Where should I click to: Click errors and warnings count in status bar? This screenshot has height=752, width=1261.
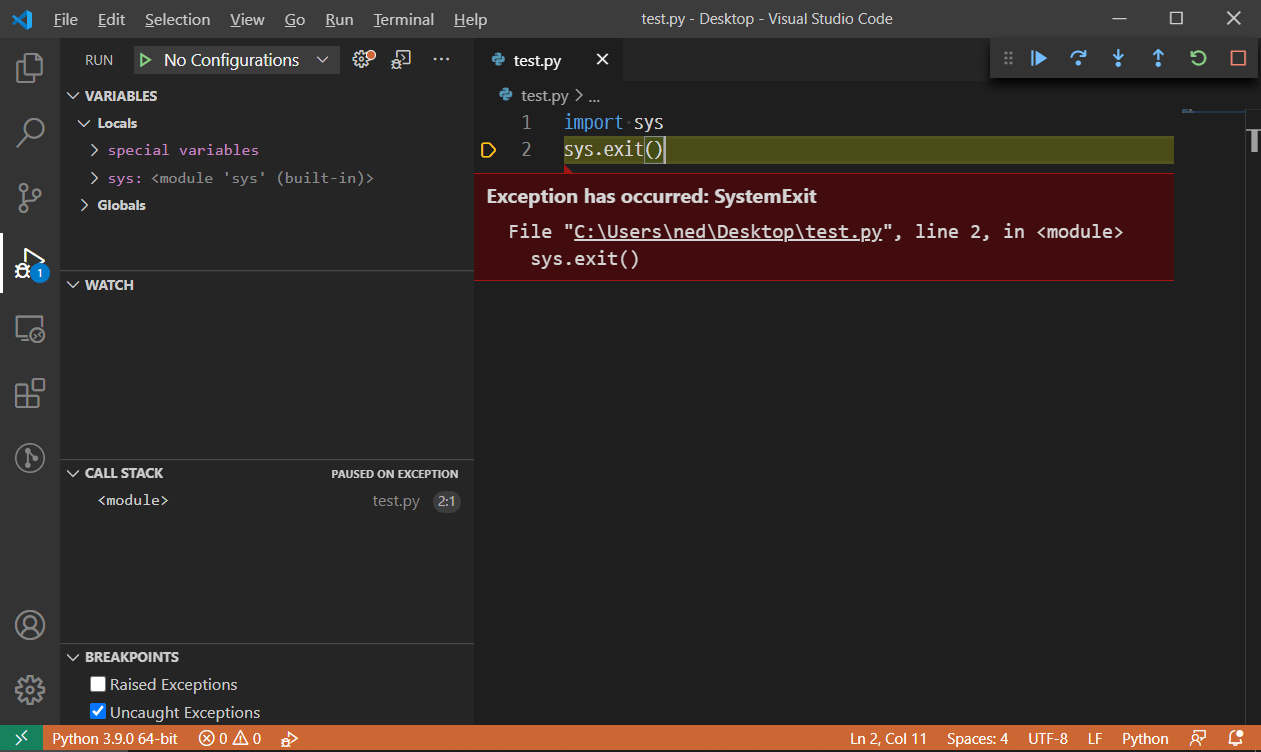(230, 739)
